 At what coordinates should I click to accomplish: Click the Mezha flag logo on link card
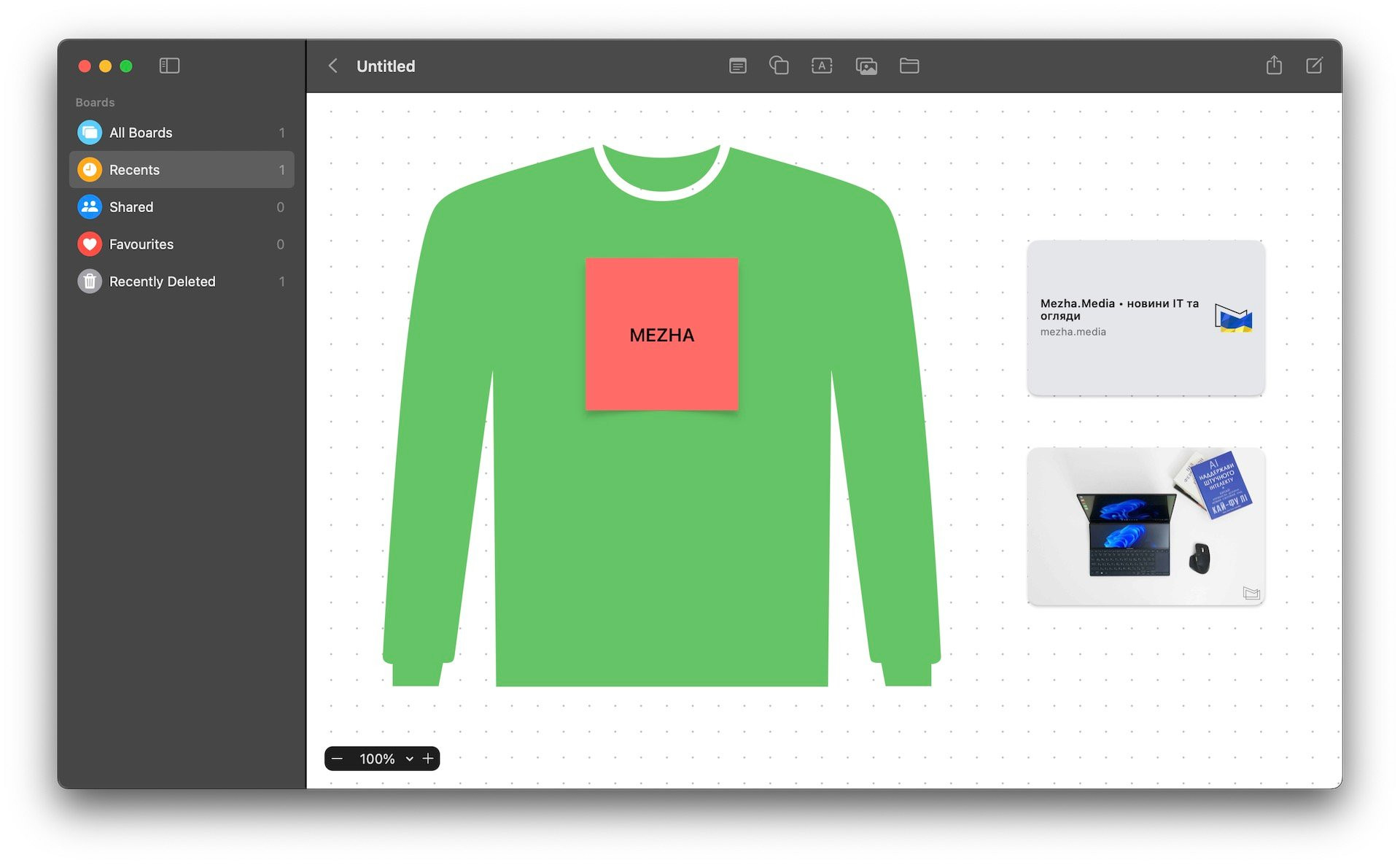coord(1233,318)
